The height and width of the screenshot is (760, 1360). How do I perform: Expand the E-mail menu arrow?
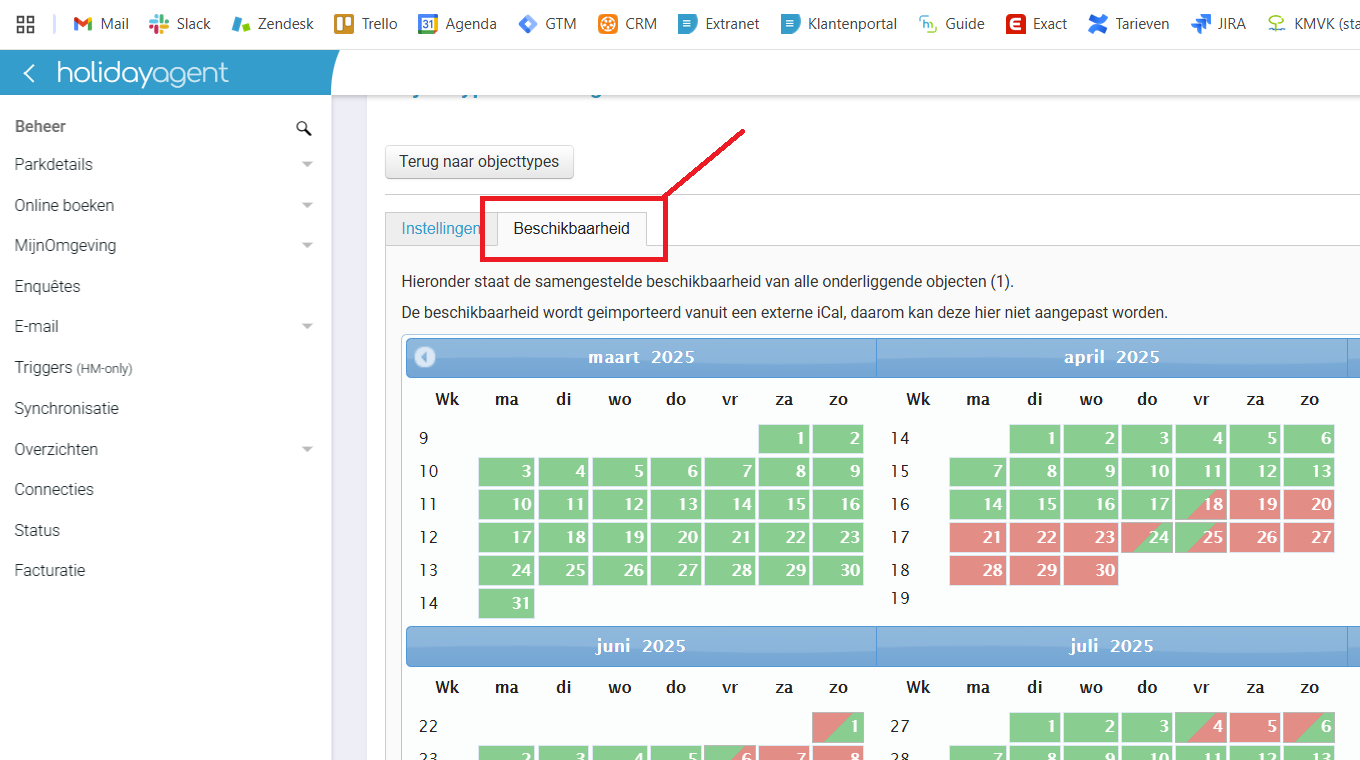[307, 327]
